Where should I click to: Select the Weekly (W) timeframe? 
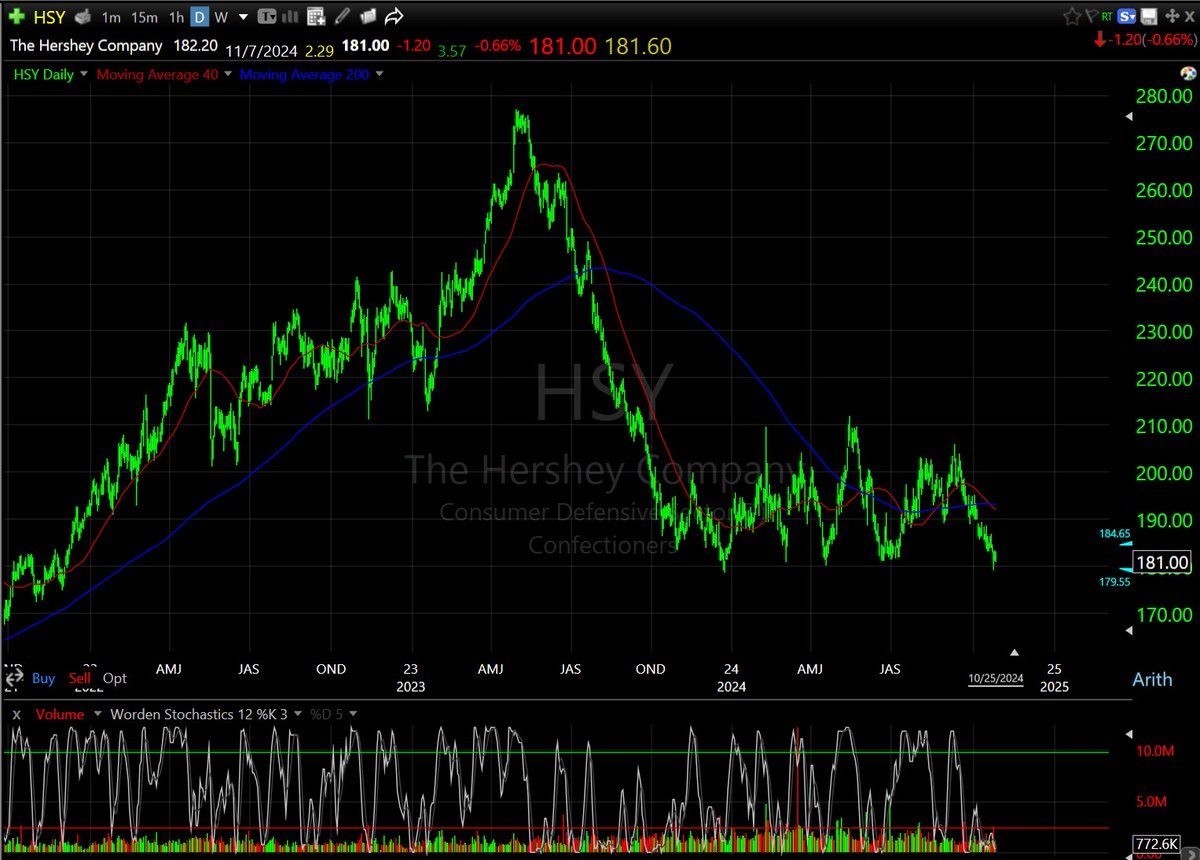[221, 18]
